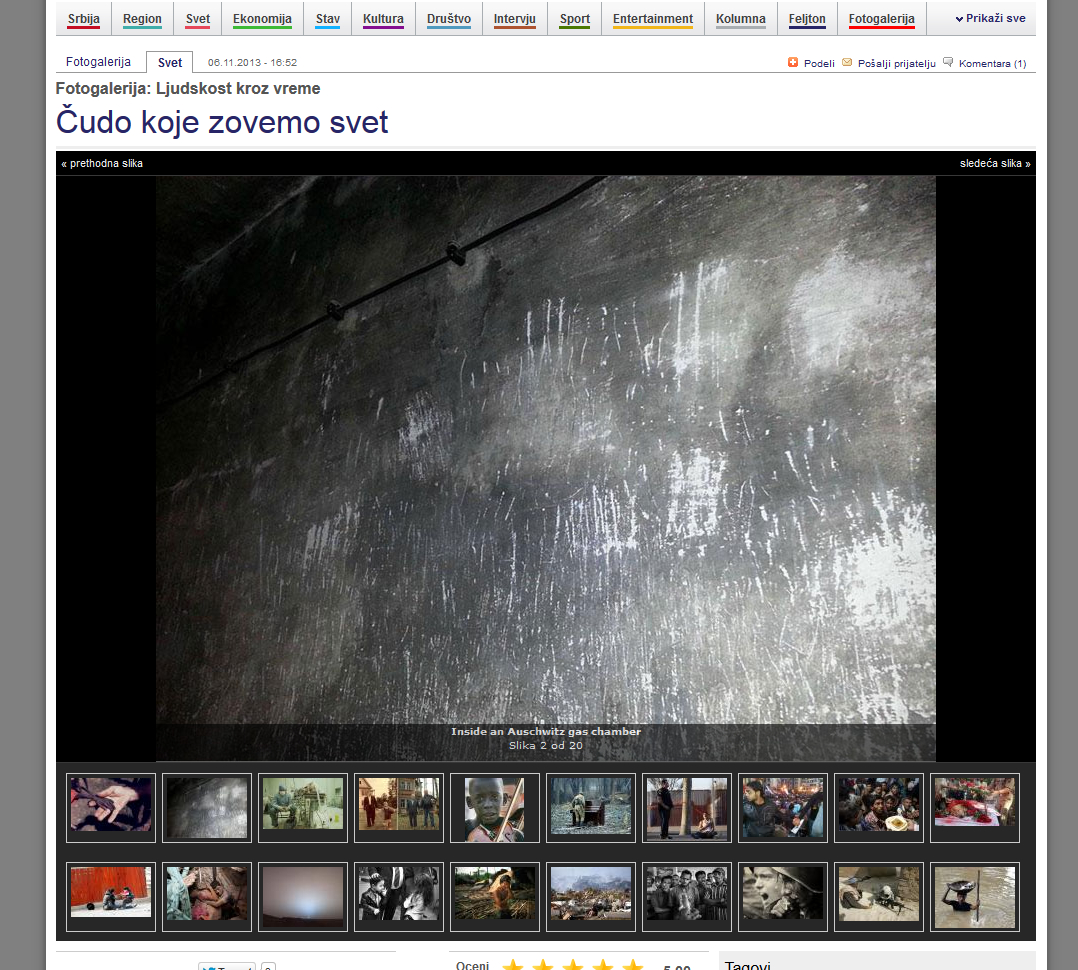The height and width of the screenshot is (970, 1078).
Task: Advance with the sledeća slika link
Action: 994,163
